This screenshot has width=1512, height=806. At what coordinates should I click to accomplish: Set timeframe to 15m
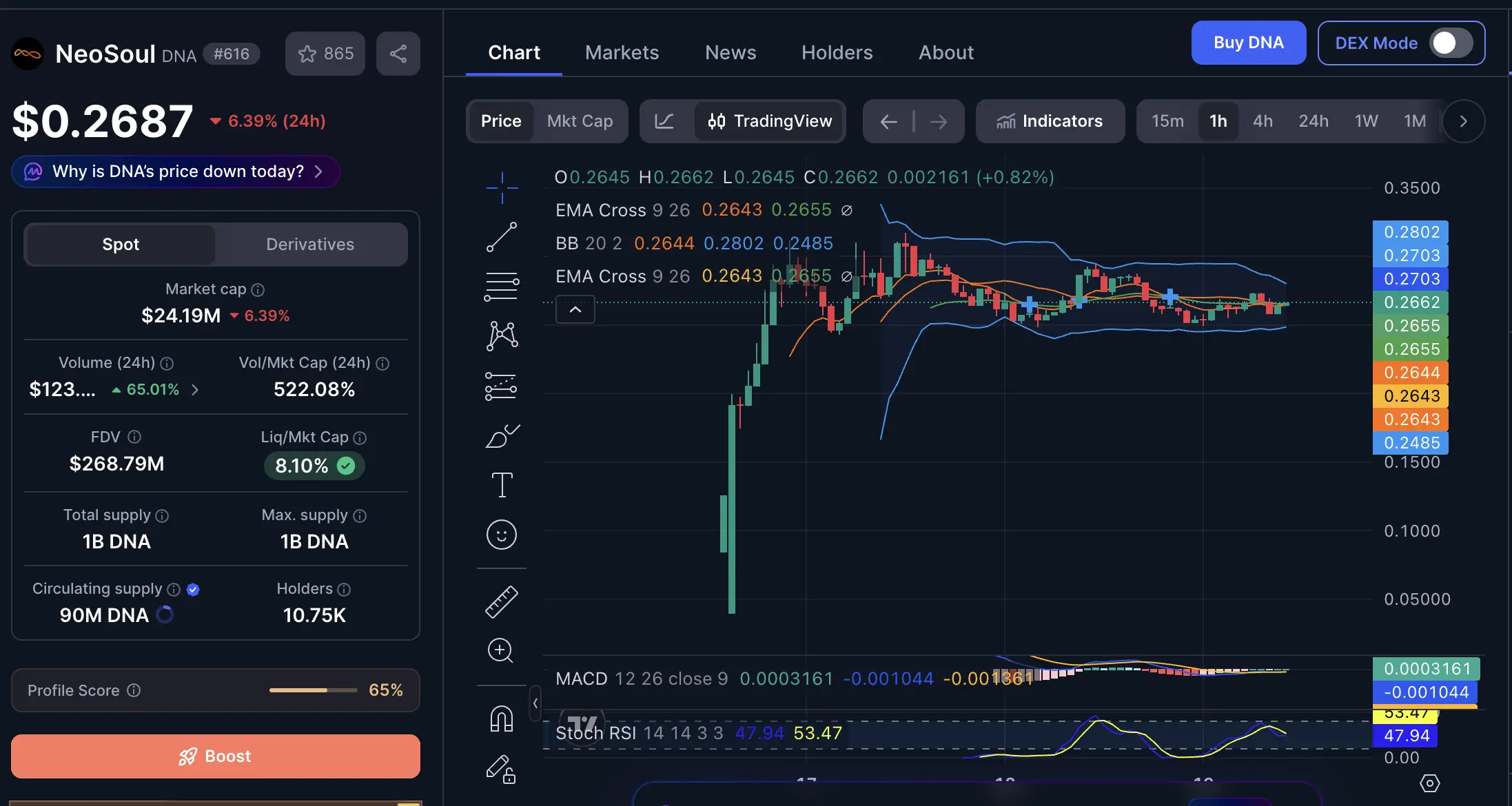1168,121
